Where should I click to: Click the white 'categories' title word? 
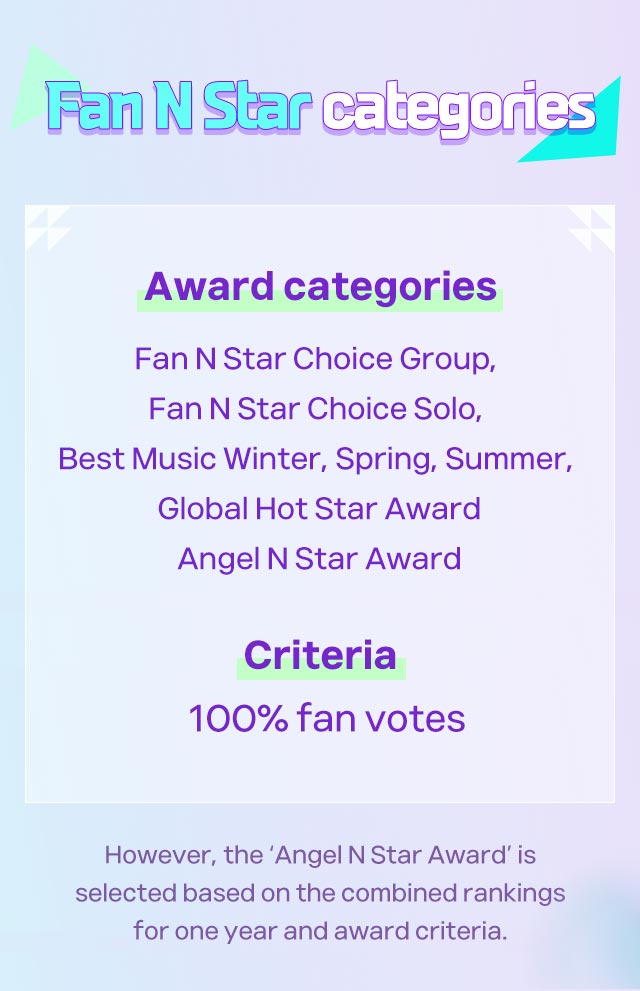[x=459, y=111]
